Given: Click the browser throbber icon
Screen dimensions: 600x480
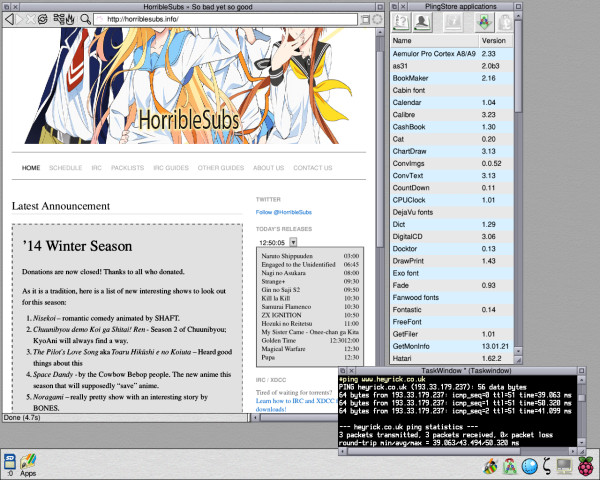Looking at the screenshot, I should tap(377, 19).
